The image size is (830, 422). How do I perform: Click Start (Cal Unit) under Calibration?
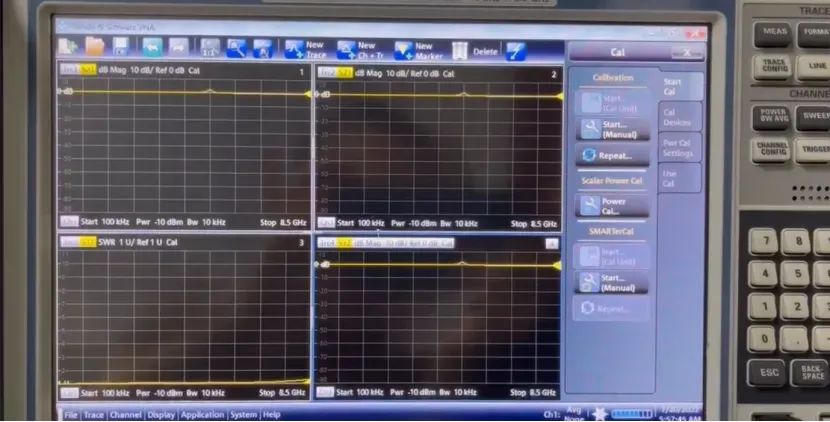612,103
